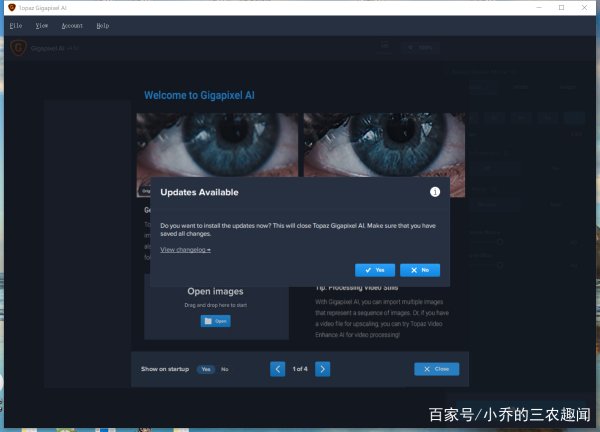Click the info icon in Updates Available dialog
This screenshot has width=600, height=432.
pos(435,191)
